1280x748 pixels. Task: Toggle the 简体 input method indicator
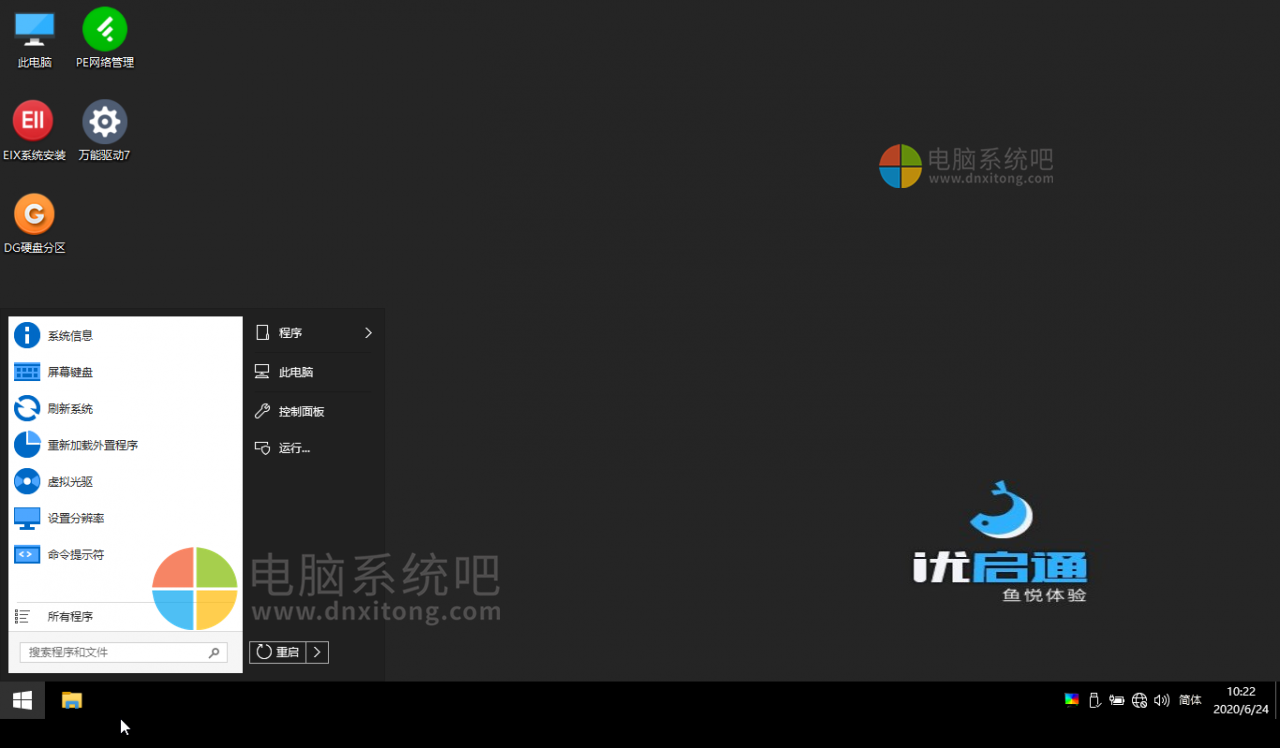[x=1190, y=700]
